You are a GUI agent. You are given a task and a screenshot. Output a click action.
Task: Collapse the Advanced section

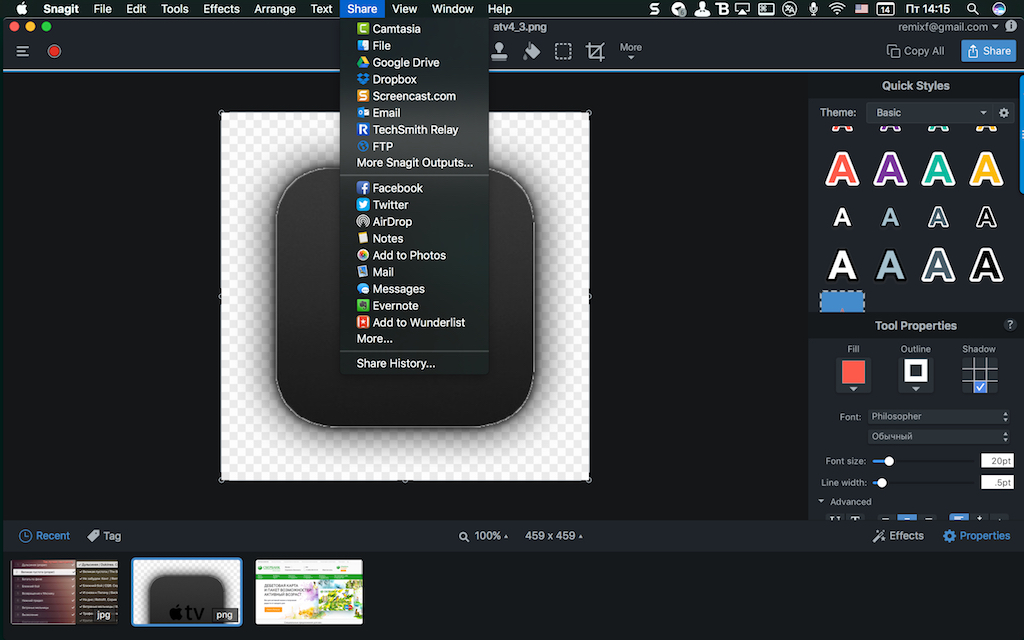[x=821, y=502]
